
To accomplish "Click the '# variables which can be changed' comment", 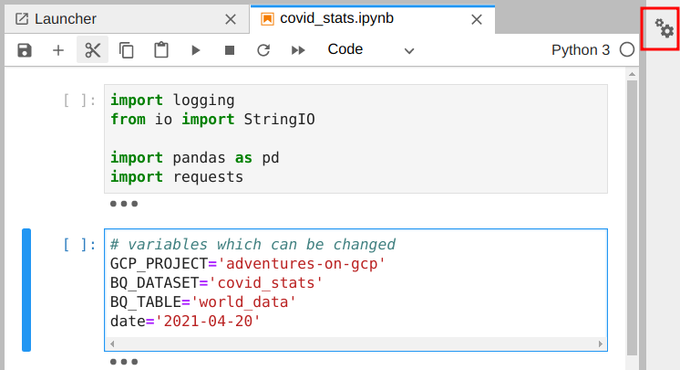I will 253,245.
